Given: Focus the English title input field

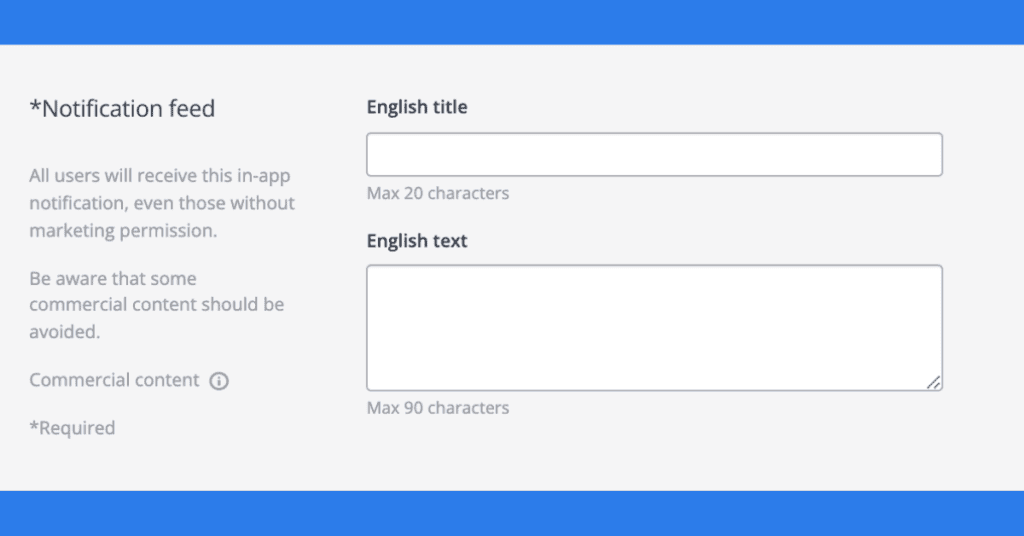Looking at the screenshot, I should point(654,155).
